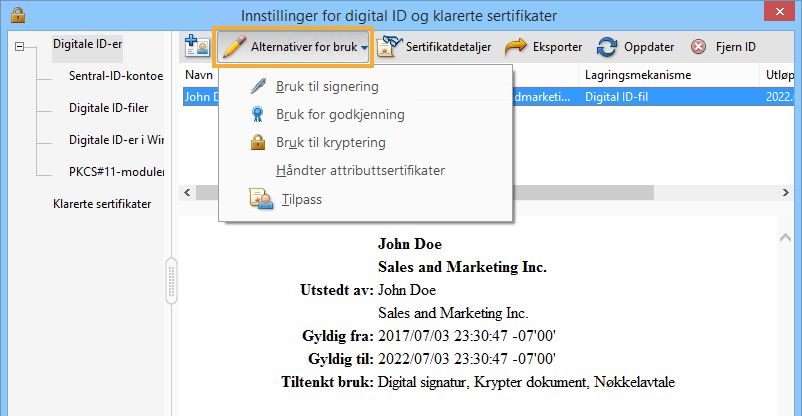
Task: Open Alternativer for bruk dropdown
Action: coord(294,47)
